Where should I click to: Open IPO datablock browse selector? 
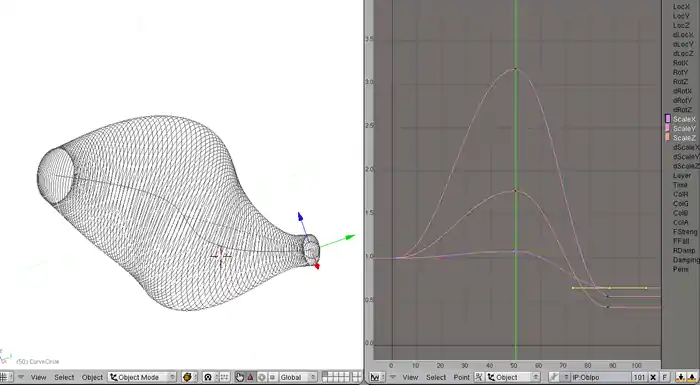(x=566, y=377)
